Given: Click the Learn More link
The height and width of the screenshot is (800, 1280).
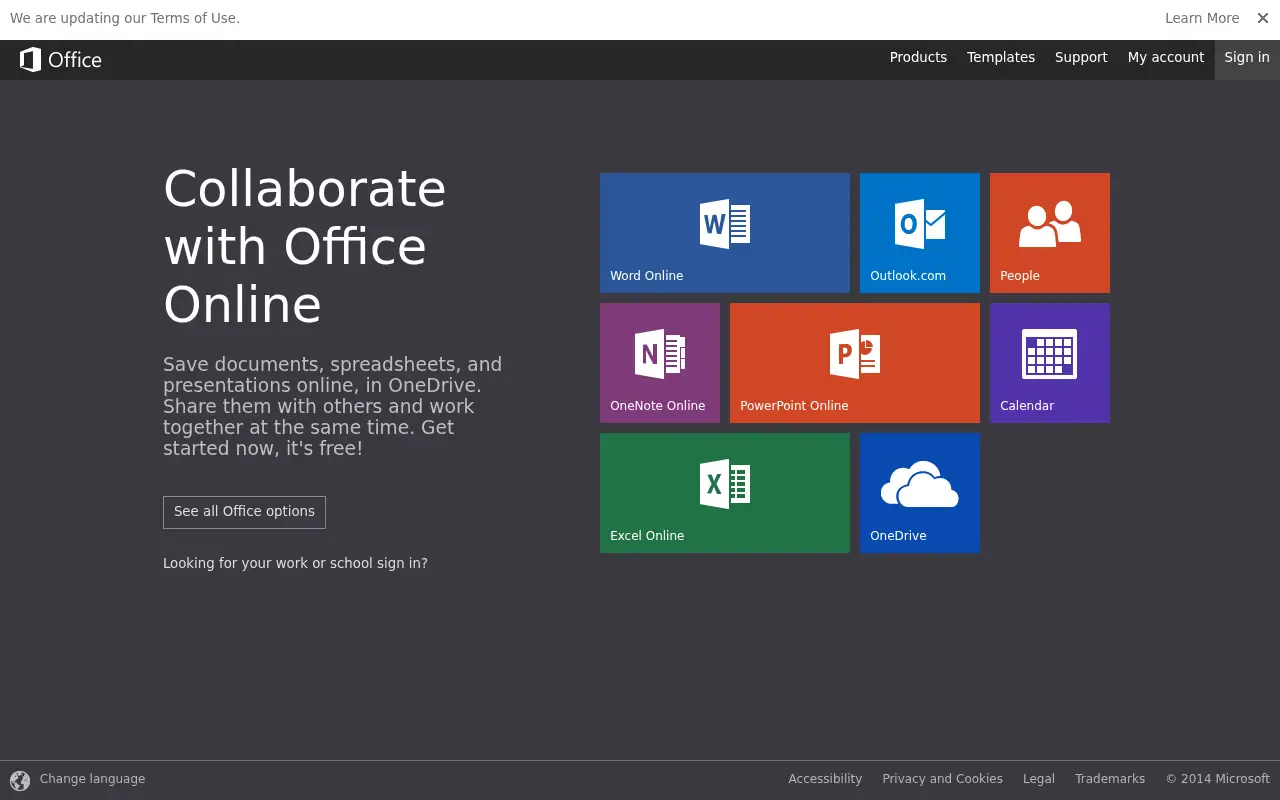Looking at the screenshot, I should click(x=1202, y=18).
